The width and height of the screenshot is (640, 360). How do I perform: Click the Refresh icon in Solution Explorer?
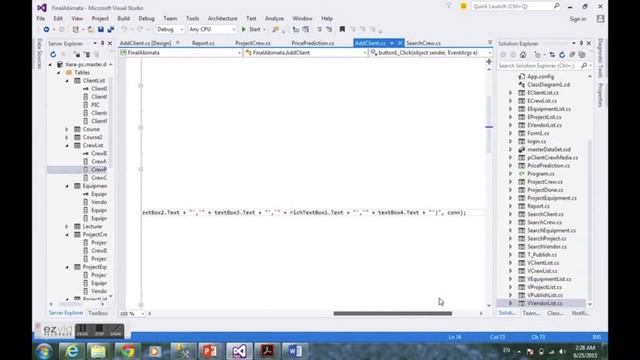coord(562,55)
